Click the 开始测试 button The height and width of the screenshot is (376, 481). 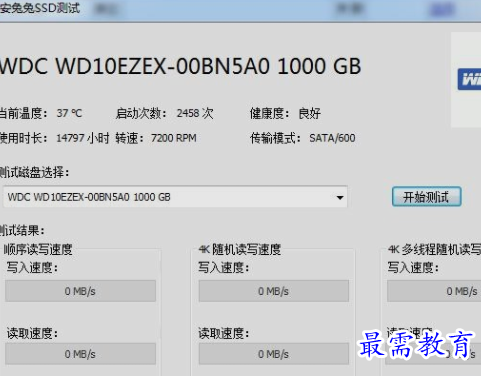(x=426, y=197)
